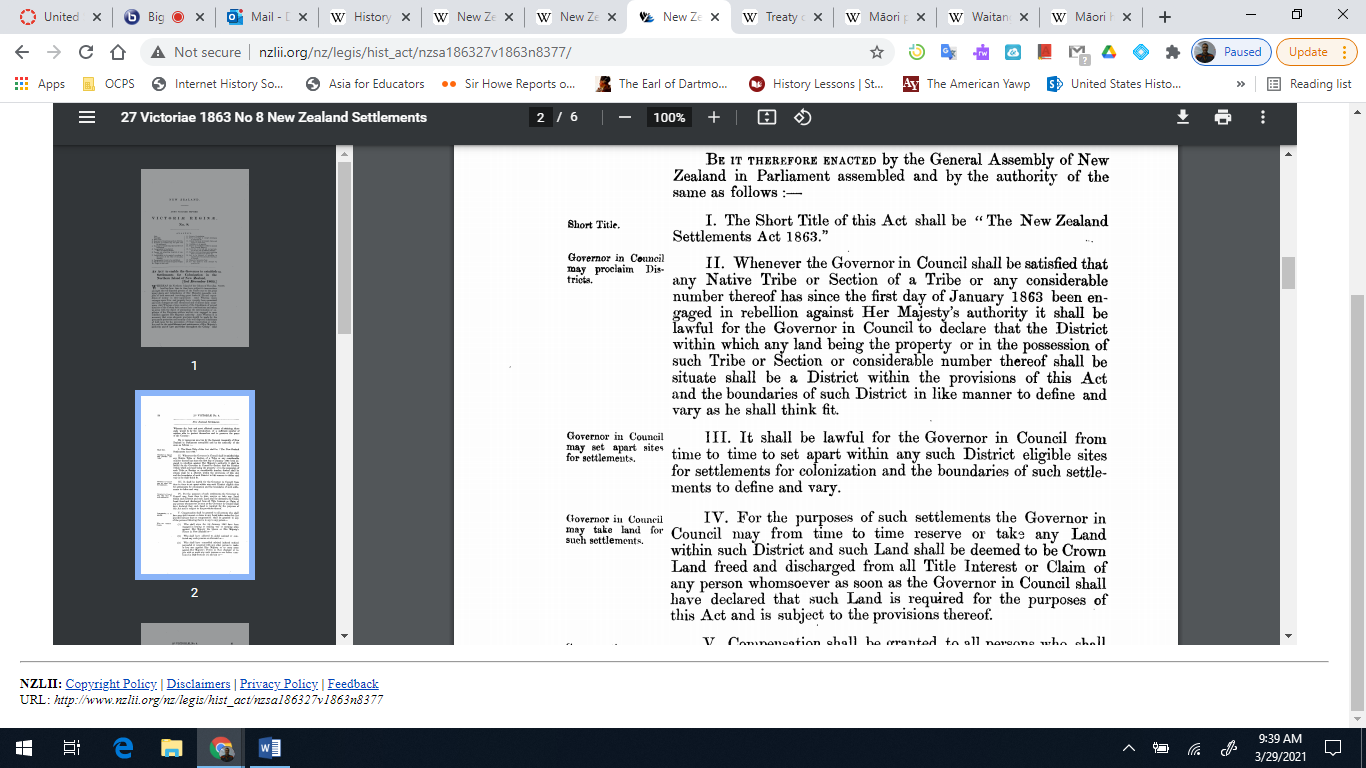Image resolution: width=1366 pixels, height=768 pixels.
Task: Click the Short Title margin note
Action: tap(594, 225)
